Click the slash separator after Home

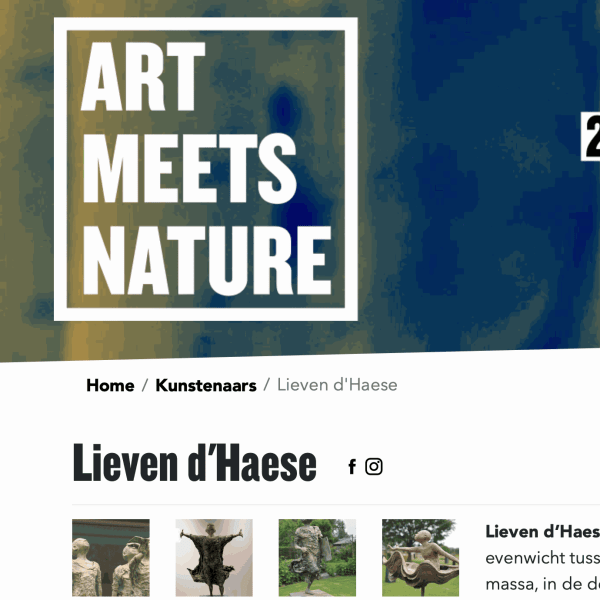point(145,385)
